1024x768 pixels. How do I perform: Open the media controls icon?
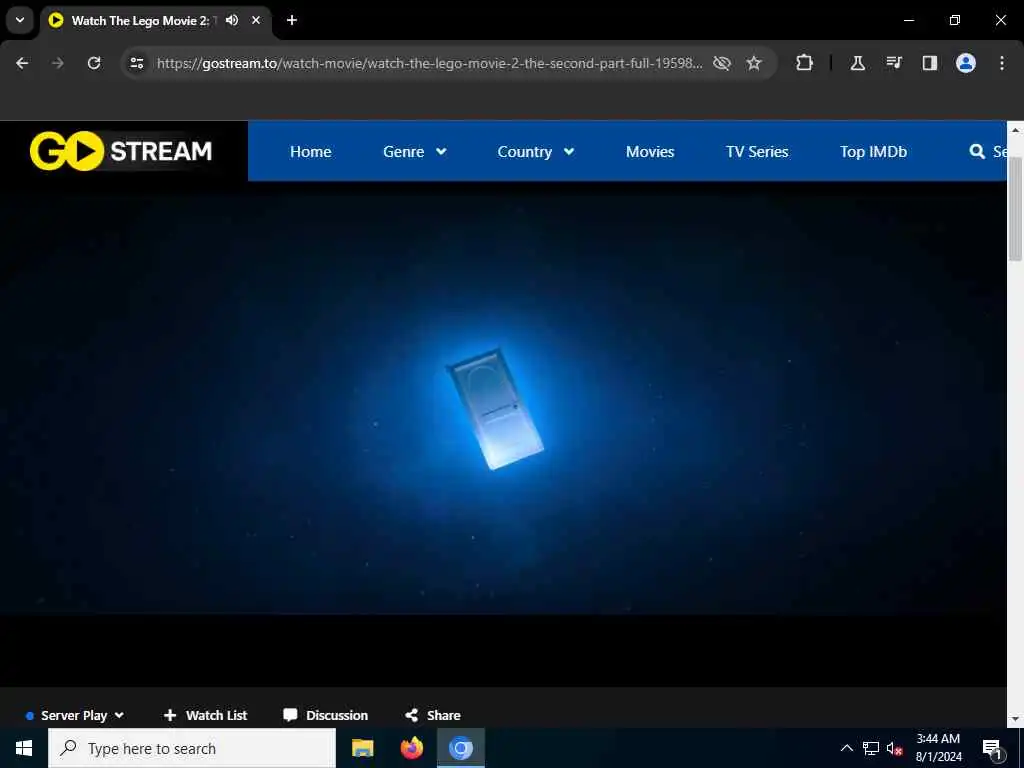pos(894,63)
